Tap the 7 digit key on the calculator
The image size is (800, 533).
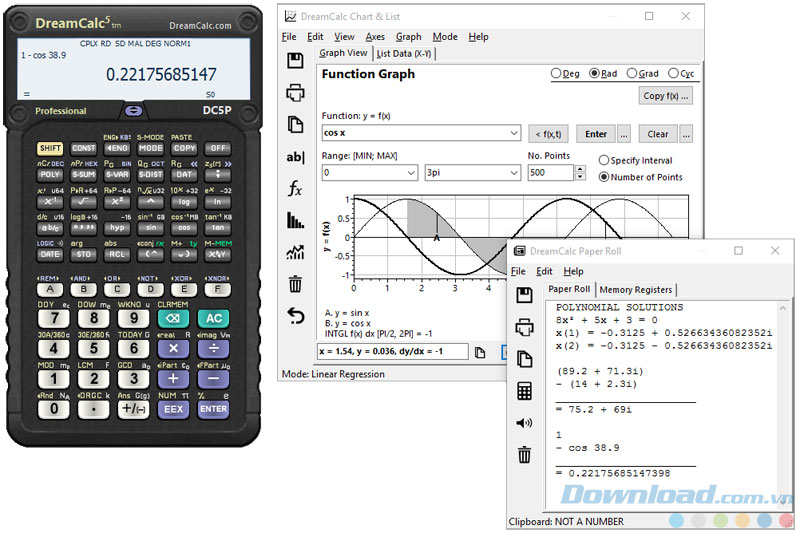coord(54,318)
